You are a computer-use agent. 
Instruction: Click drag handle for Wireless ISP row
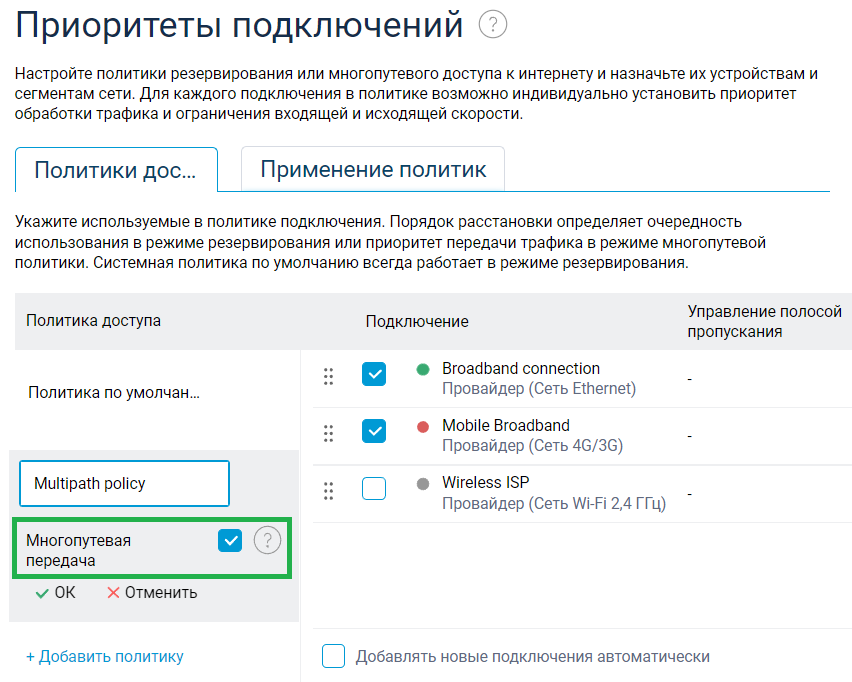point(328,490)
